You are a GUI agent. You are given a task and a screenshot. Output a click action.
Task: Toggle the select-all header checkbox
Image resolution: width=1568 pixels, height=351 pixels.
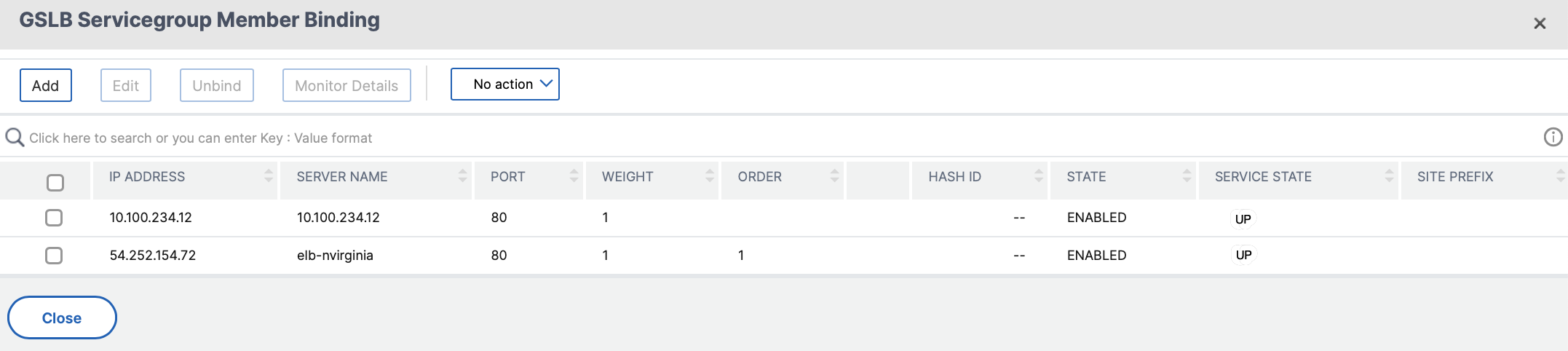coord(55,182)
